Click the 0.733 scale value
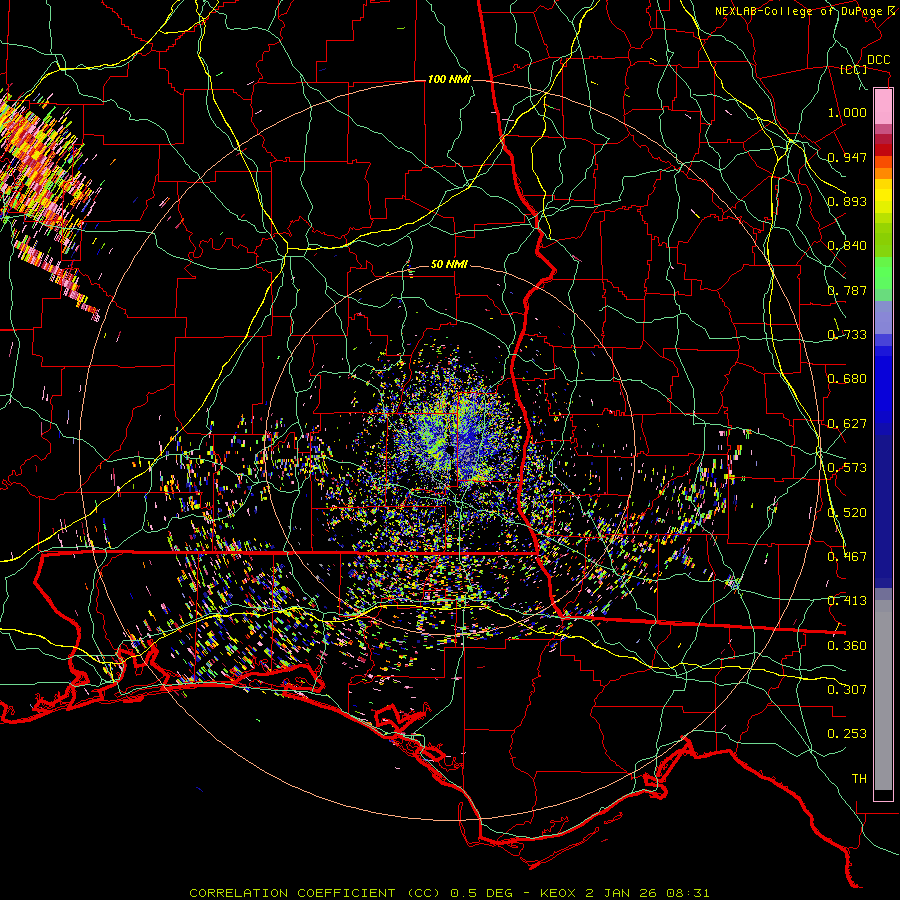Screen dimensions: 900x900 coord(847,335)
